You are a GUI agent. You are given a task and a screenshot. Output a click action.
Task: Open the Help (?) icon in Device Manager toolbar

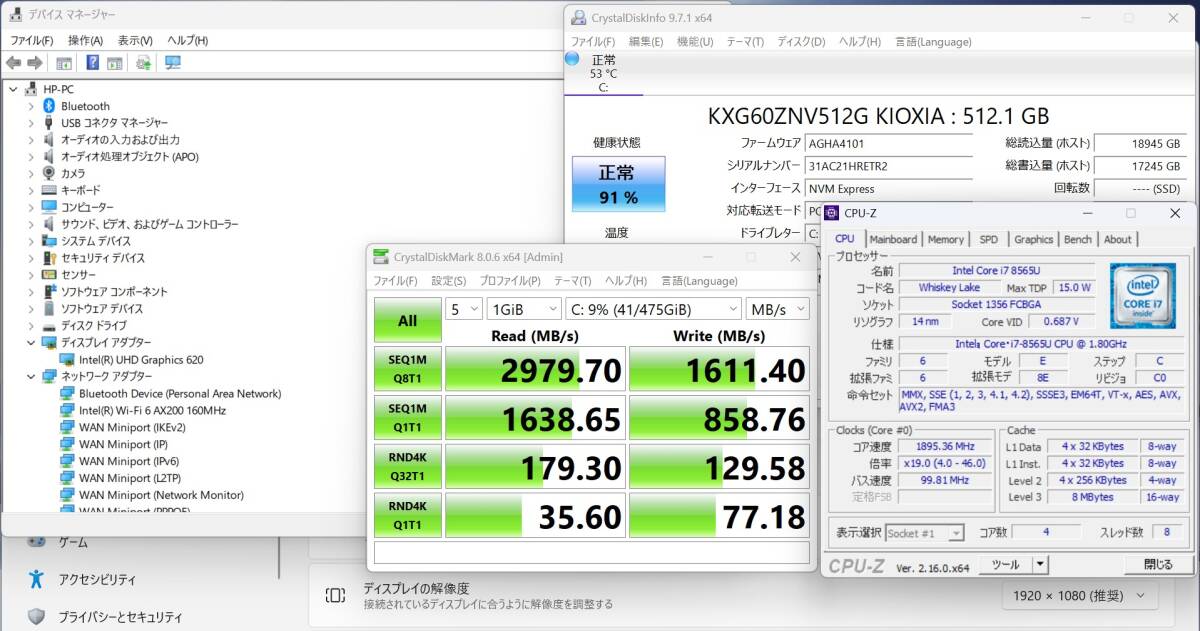(92, 63)
